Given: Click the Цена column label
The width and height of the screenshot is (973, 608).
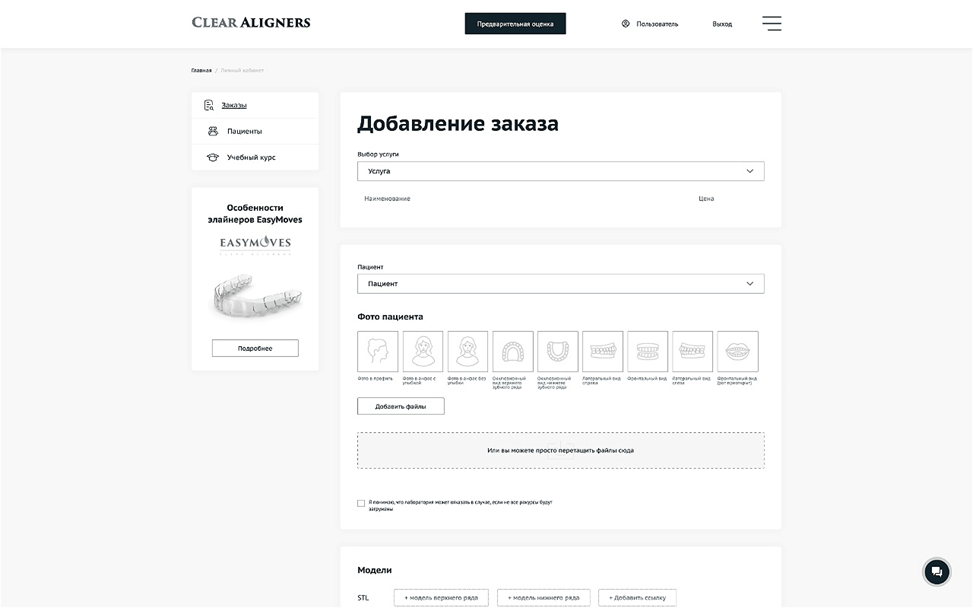Looking at the screenshot, I should [x=706, y=199].
